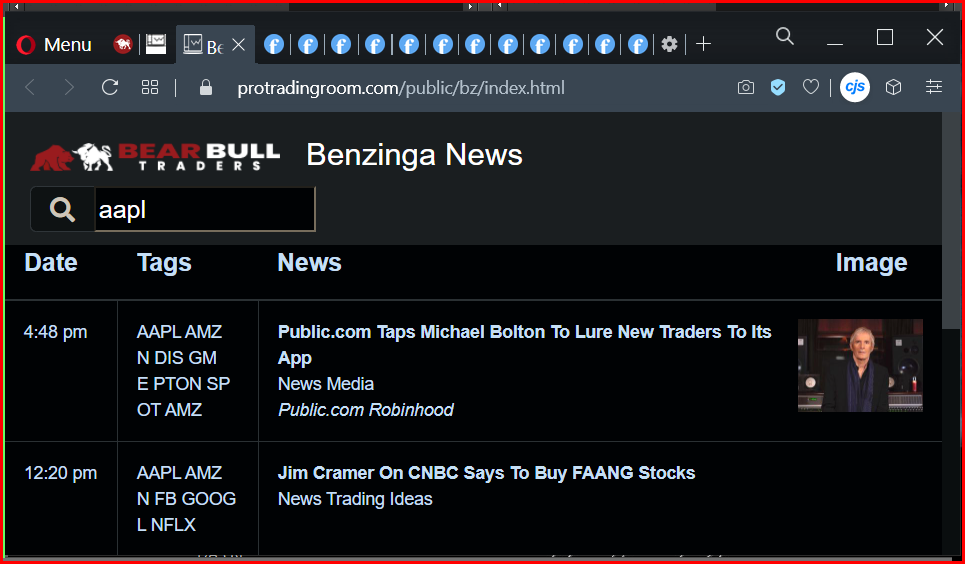Screen dimensions: 965x564
Task: Open Easy Setup sliders icon
Action: pyautogui.click(x=934, y=87)
